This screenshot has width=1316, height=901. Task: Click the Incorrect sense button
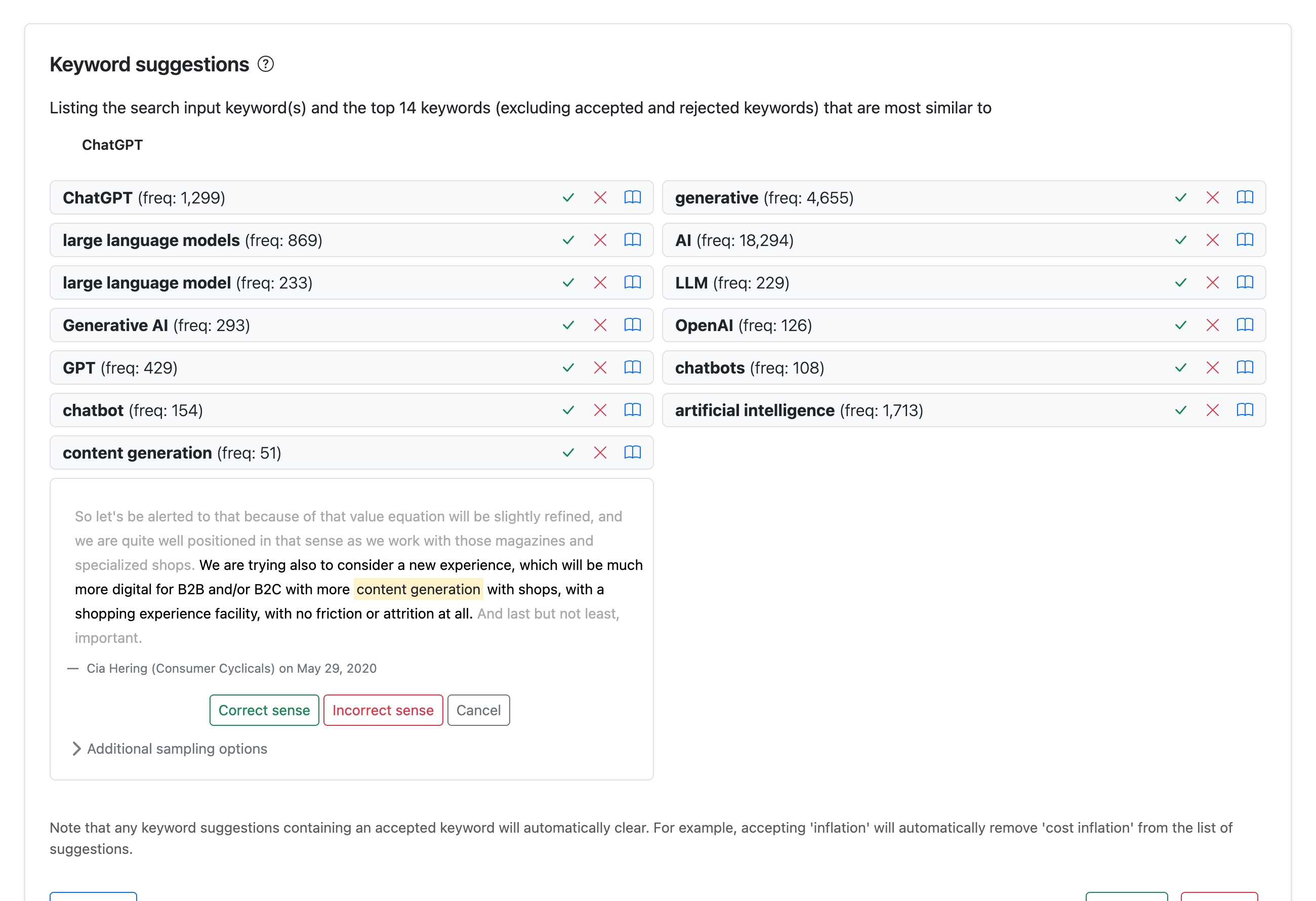pyautogui.click(x=383, y=710)
